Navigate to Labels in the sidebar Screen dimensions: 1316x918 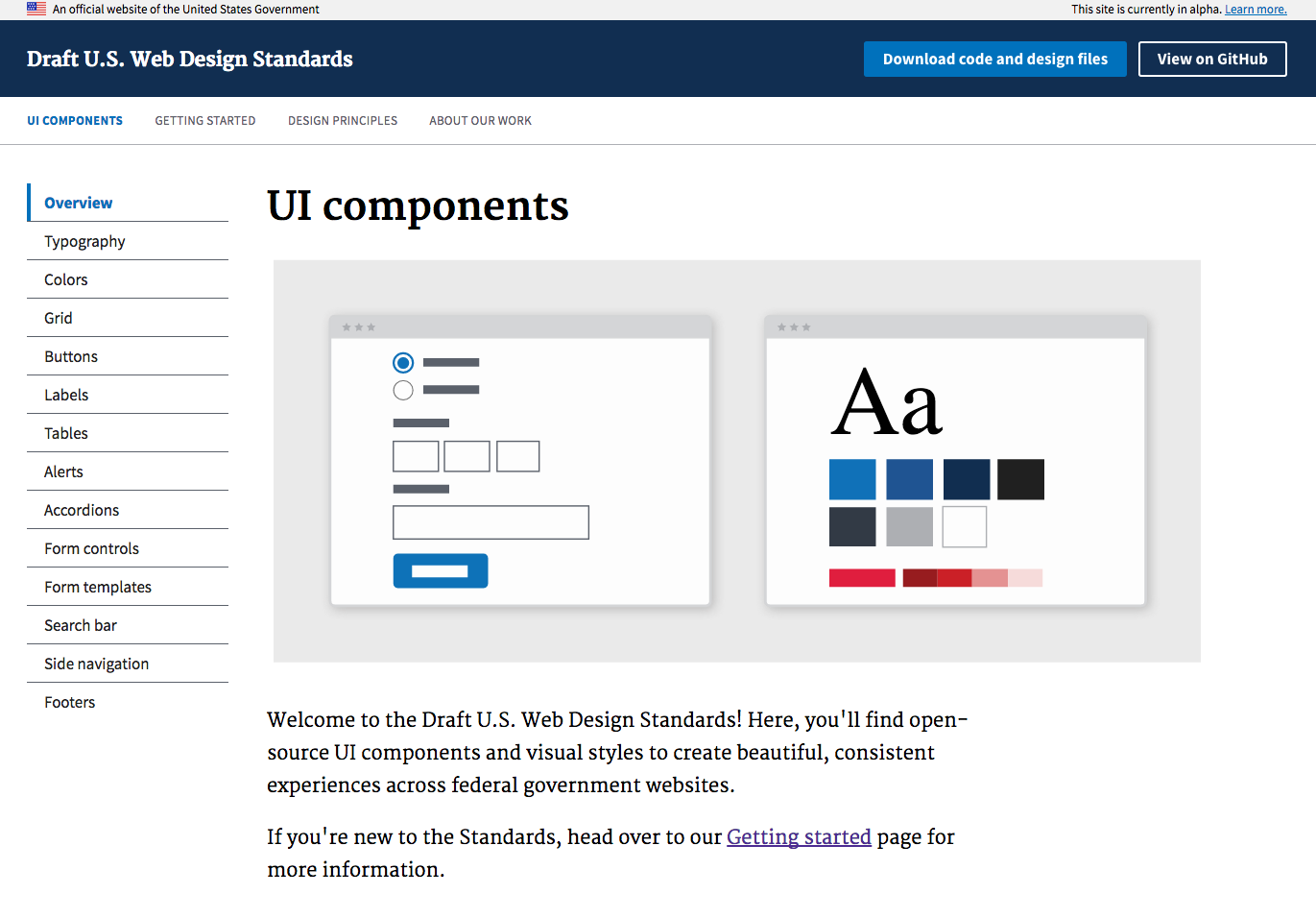point(128,395)
